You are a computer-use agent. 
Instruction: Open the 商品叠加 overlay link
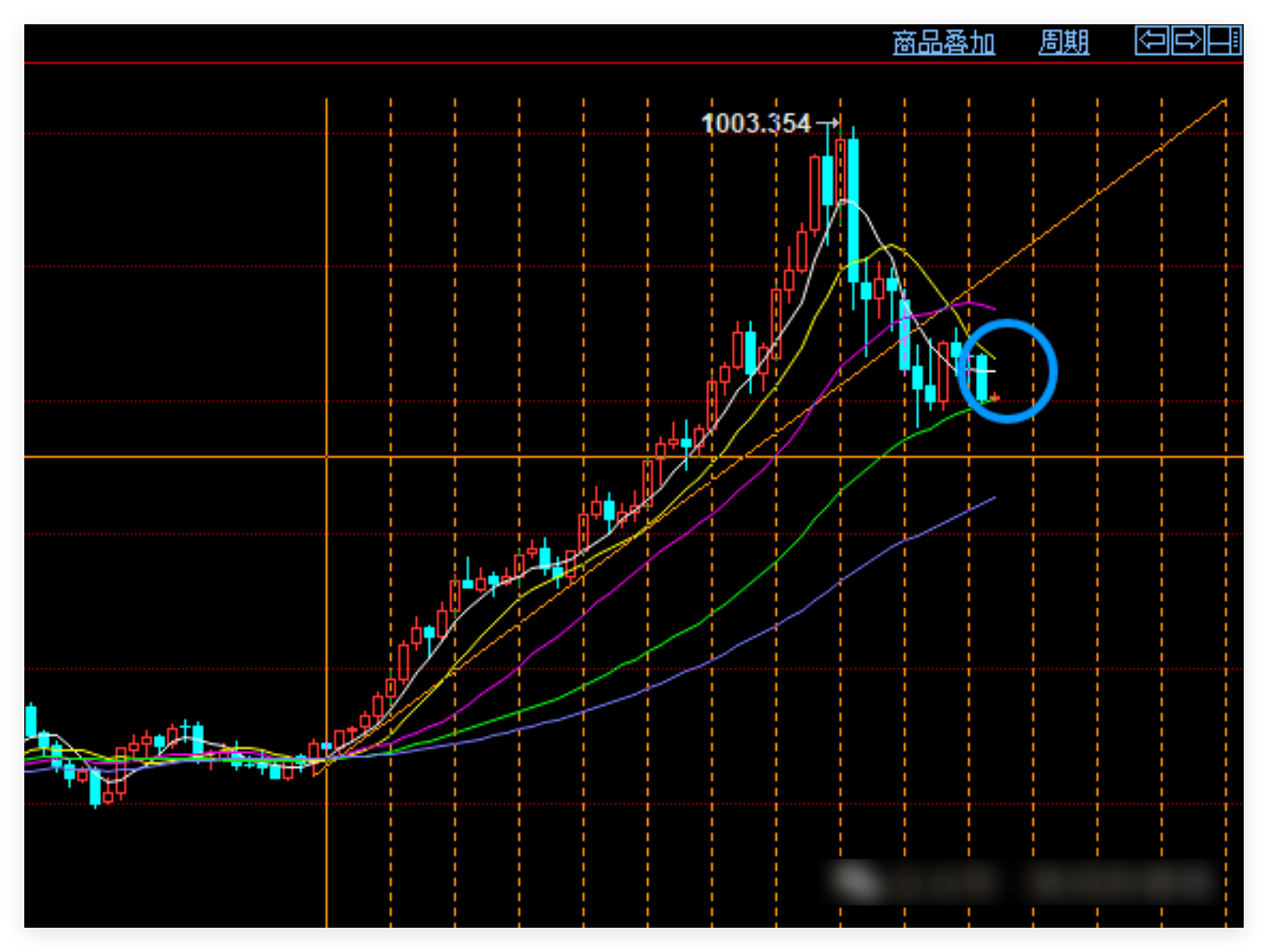[x=943, y=43]
